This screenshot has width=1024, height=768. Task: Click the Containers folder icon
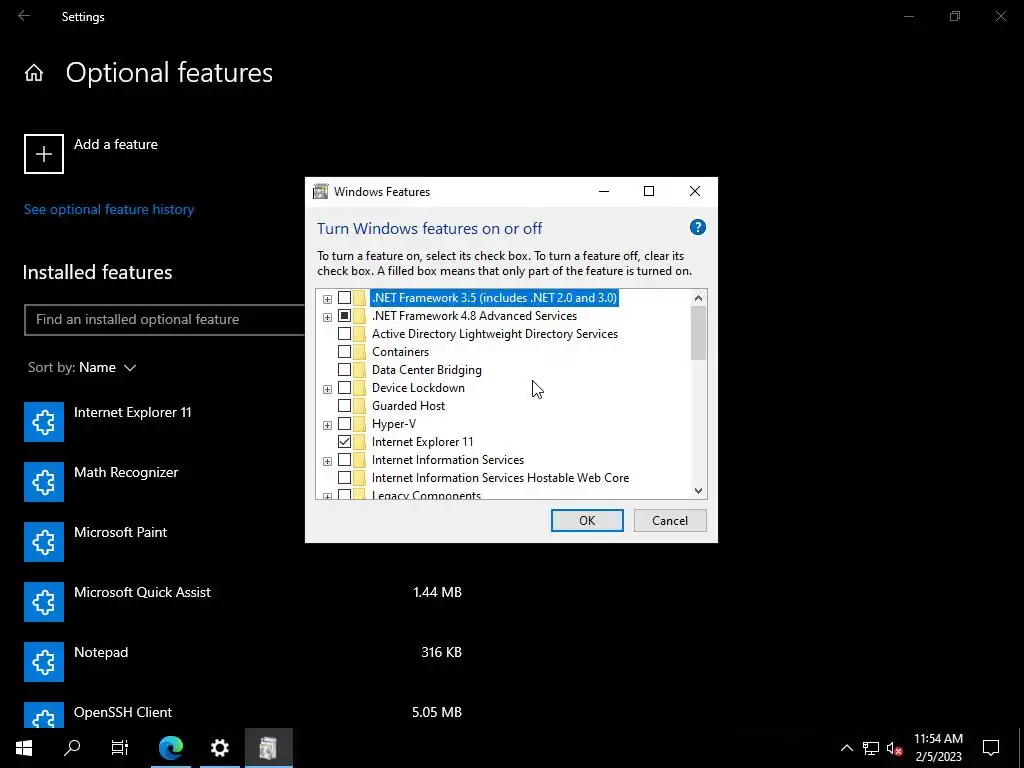(x=359, y=352)
